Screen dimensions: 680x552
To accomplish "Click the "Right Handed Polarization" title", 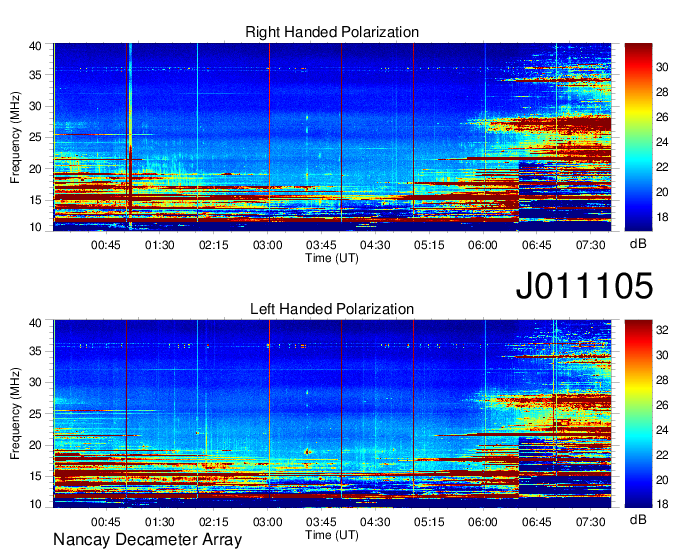I will pos(332,32).
